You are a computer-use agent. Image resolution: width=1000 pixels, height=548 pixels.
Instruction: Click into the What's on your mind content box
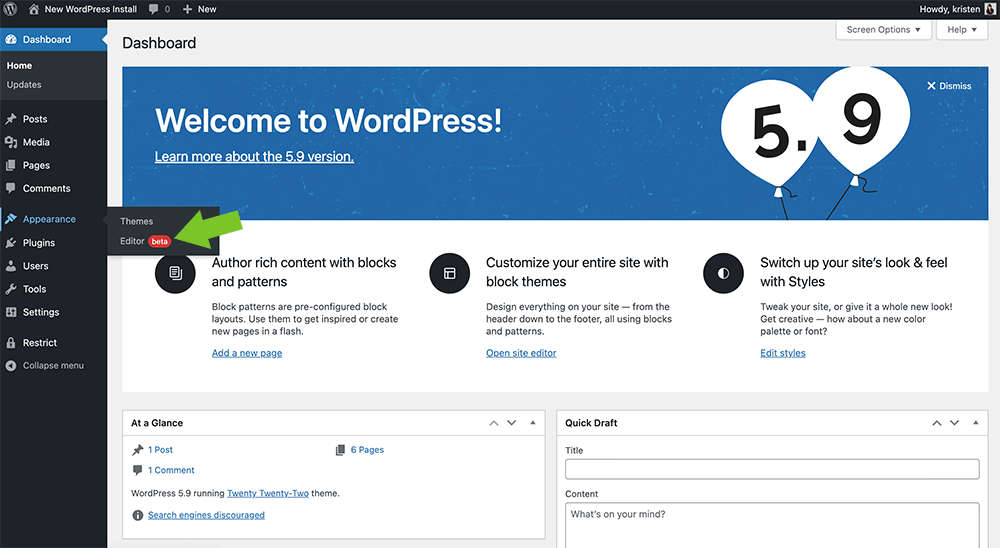click(772, 525)
